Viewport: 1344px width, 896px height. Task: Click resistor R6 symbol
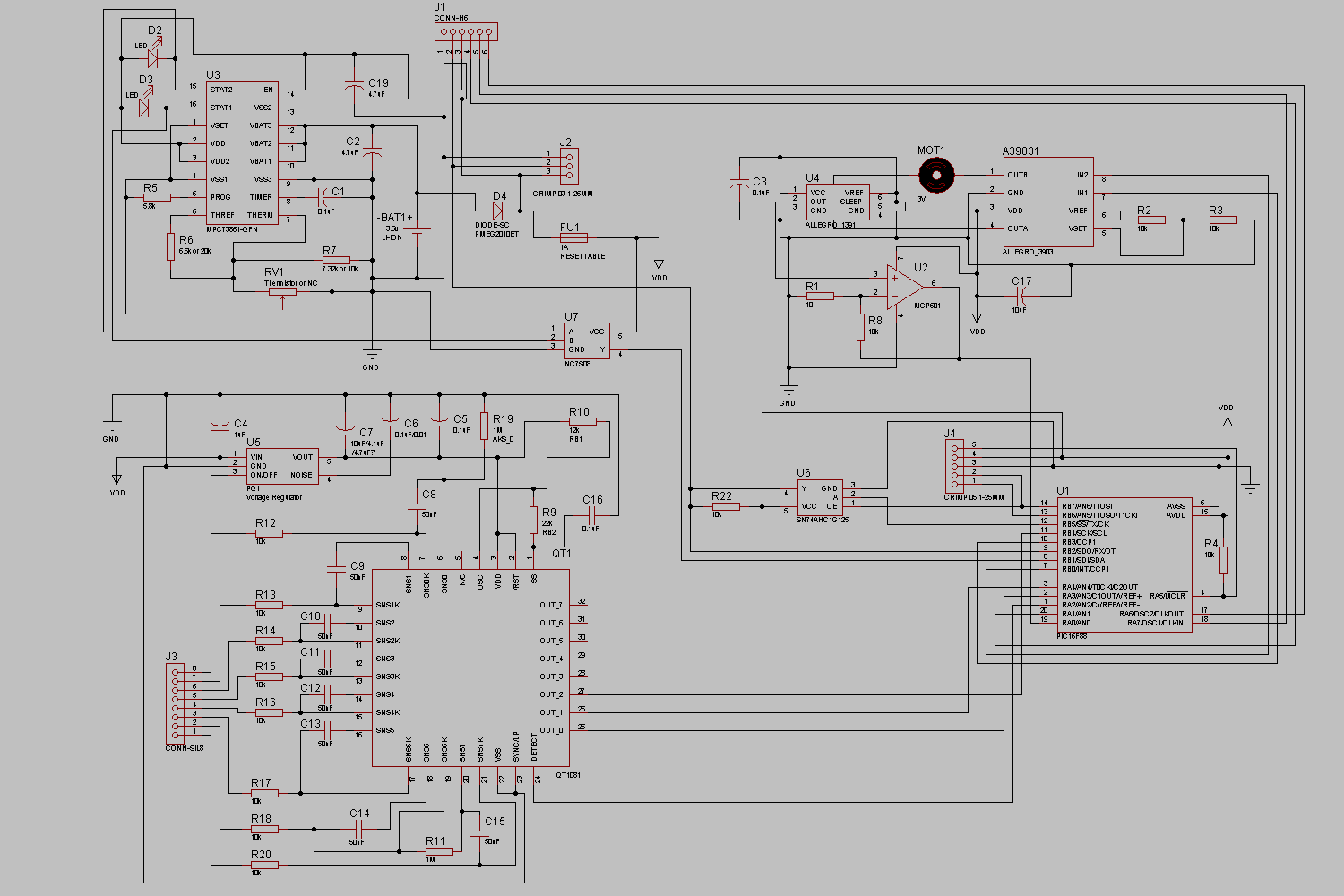pyautogui.click(x=170, y=246)
